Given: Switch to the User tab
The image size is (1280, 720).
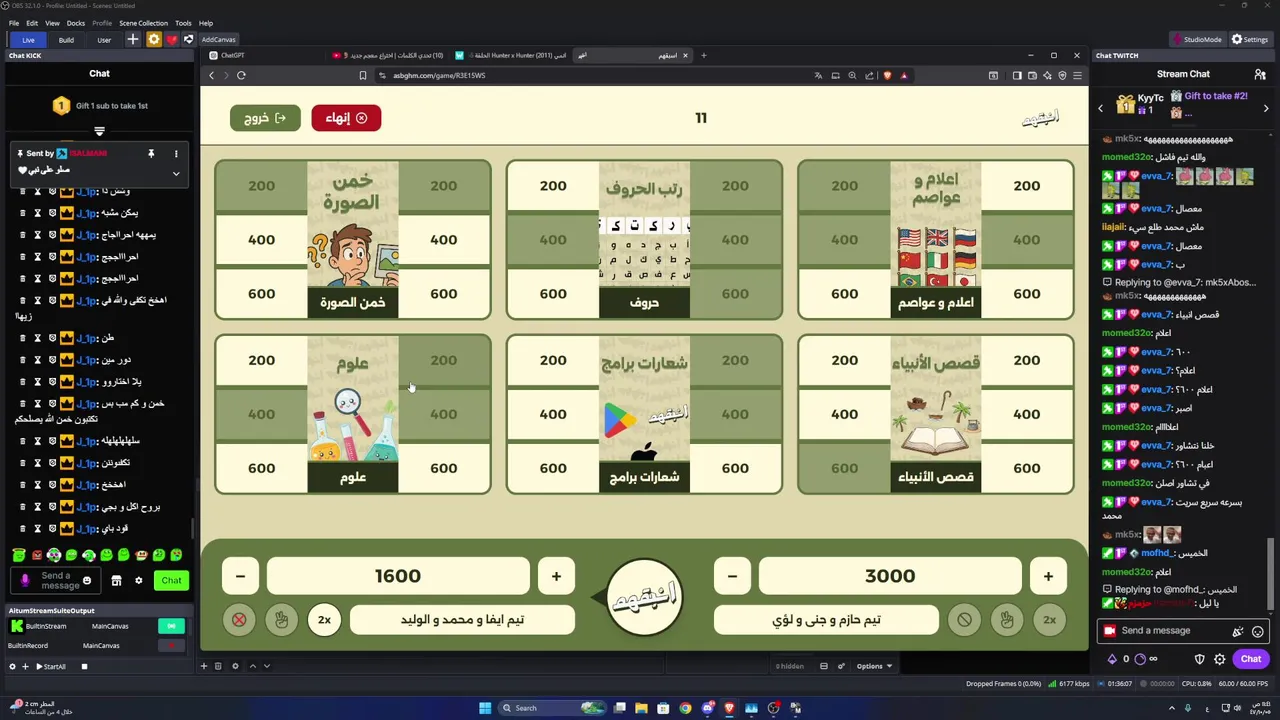Looking at the screenshot, I should tap(104, 40).
